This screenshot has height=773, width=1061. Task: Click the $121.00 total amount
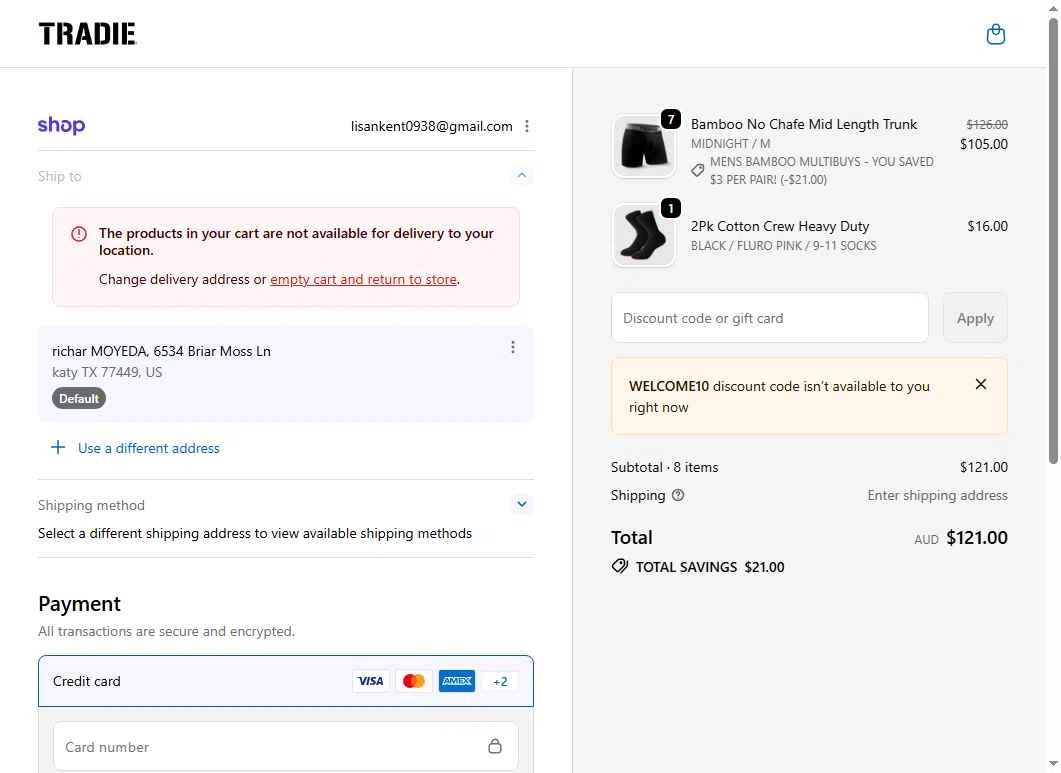(x=976, y=537)
